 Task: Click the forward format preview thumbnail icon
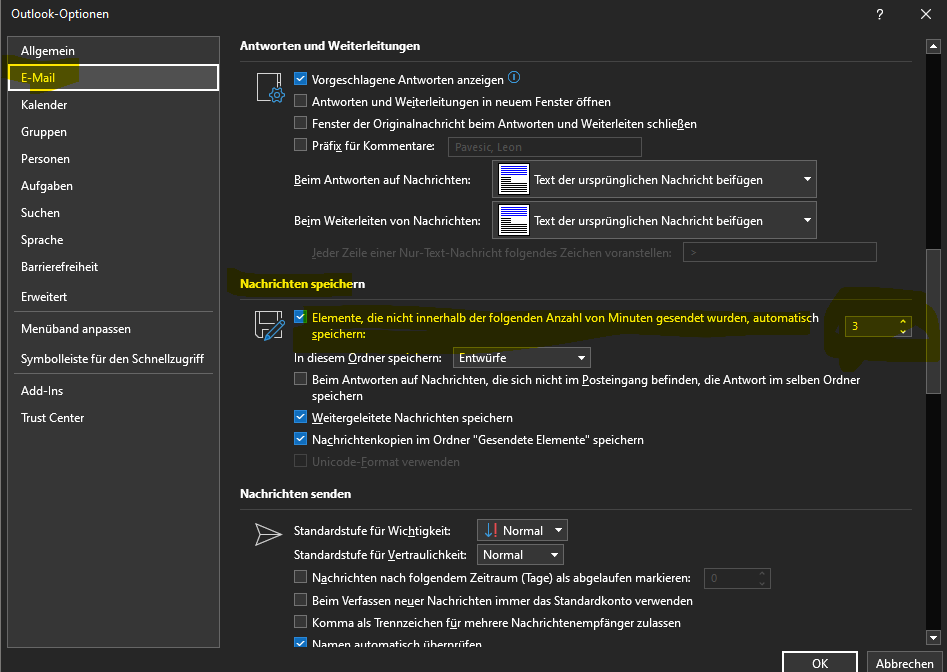514,220
